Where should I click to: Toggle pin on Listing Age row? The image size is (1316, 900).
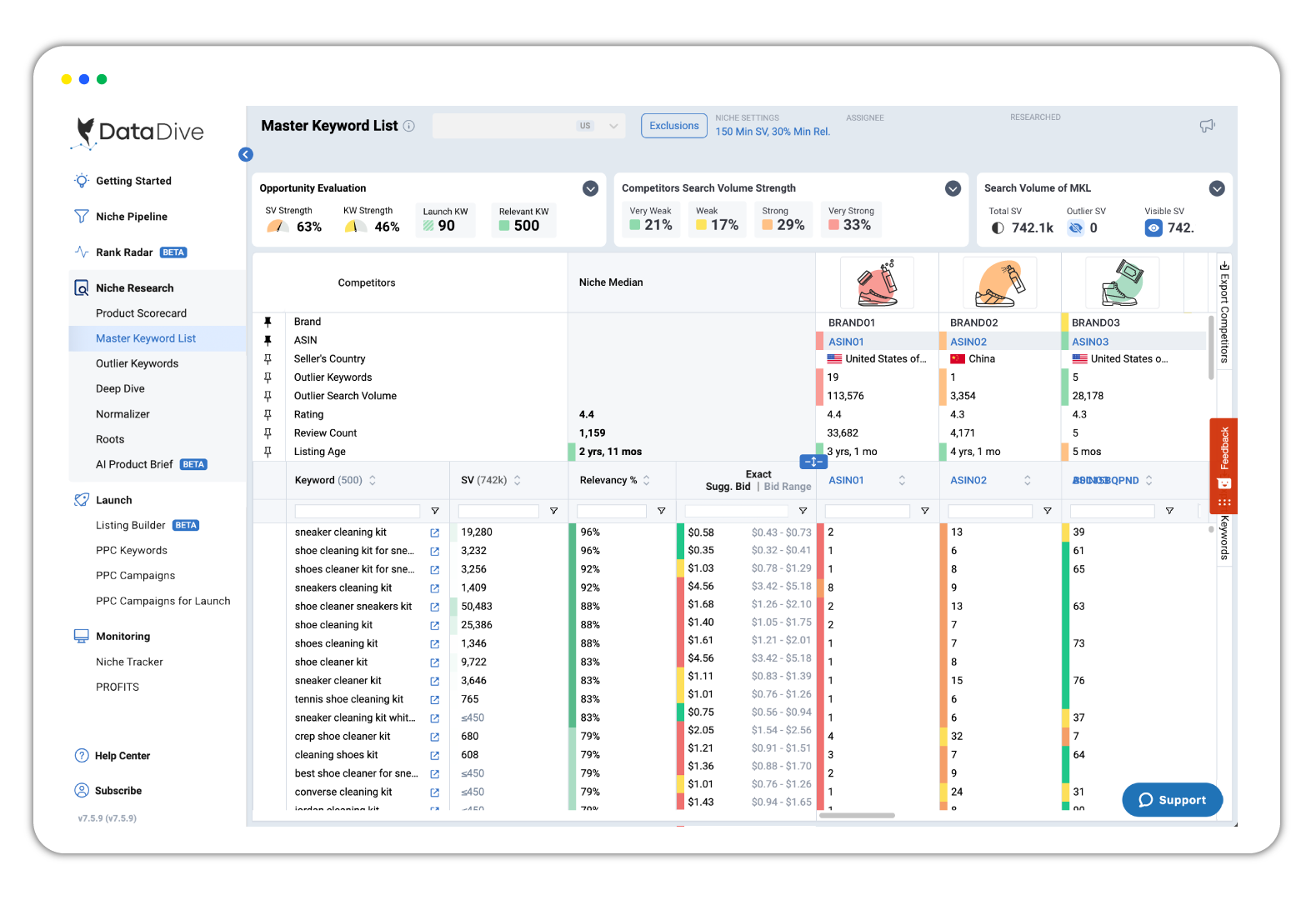[x=268, y=452]
